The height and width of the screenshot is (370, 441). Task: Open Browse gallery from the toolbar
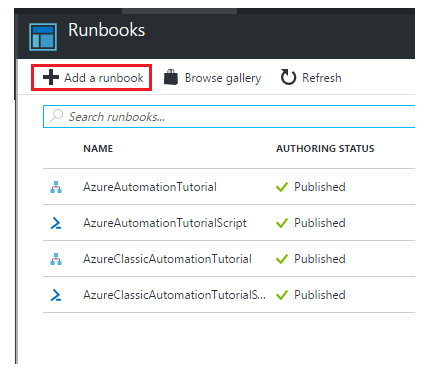pos(212,78)
